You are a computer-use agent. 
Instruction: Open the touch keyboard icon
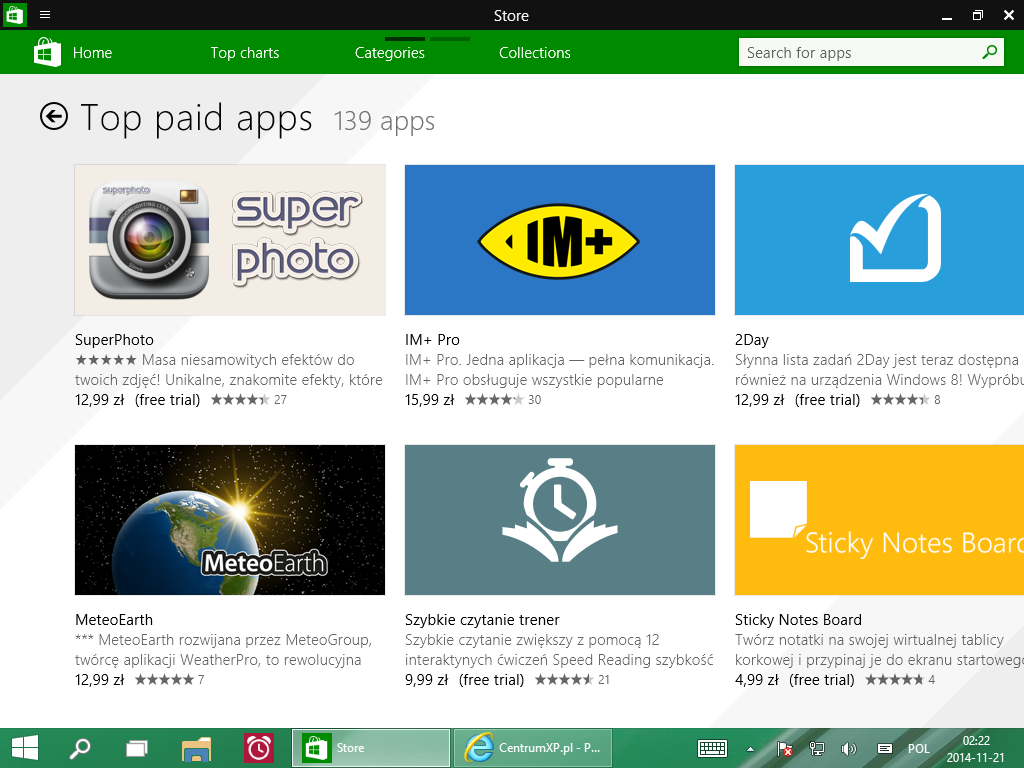712,748
